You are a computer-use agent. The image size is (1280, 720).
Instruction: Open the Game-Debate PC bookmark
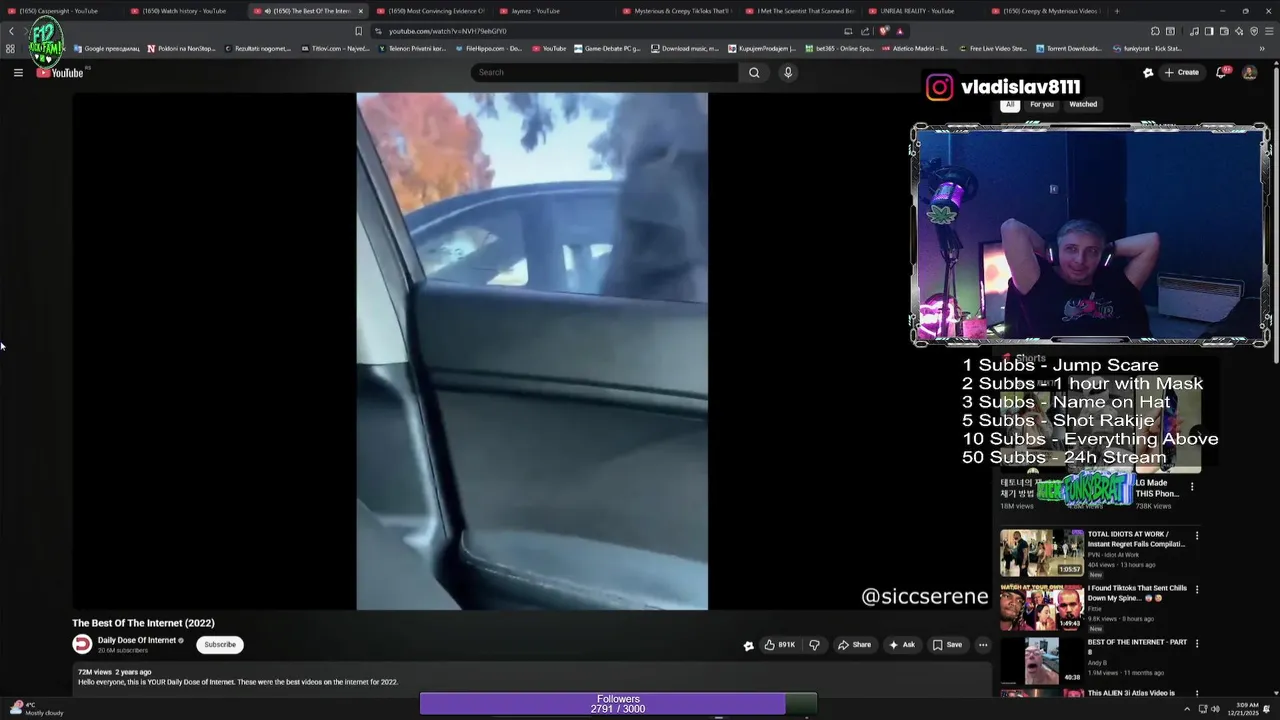(607, 48)
